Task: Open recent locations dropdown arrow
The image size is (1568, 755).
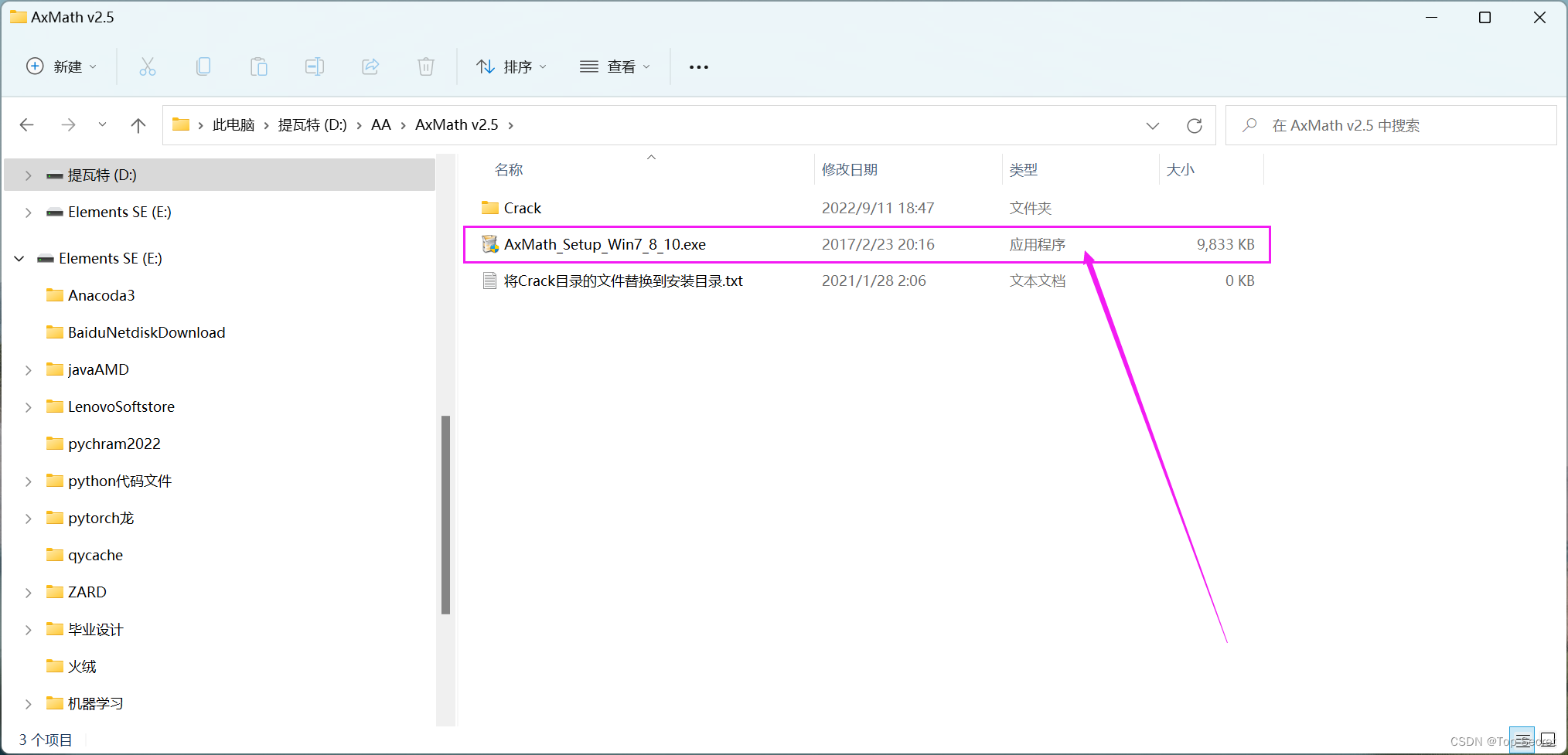Action: click(102, 125)
